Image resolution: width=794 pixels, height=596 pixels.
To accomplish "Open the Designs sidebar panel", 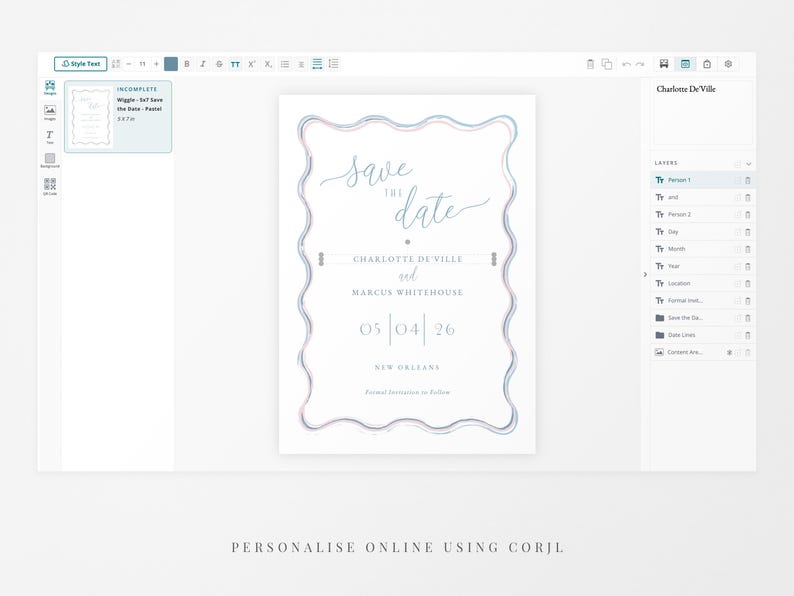I will [50, 87].
